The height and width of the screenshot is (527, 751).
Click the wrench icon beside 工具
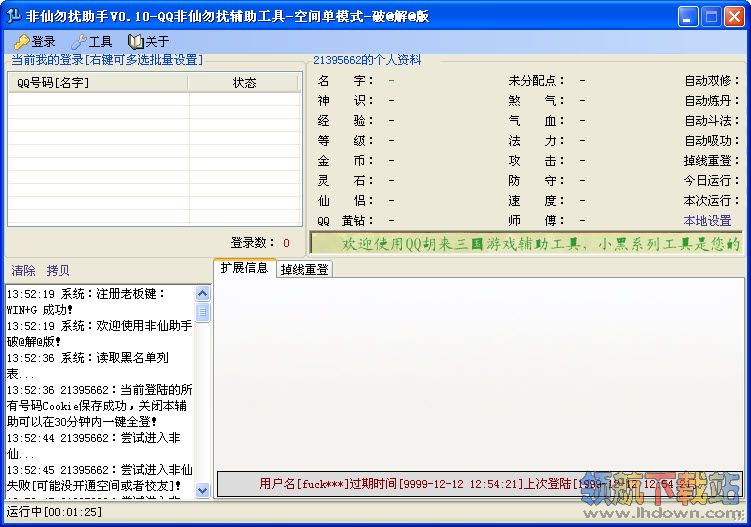point(78,42)
